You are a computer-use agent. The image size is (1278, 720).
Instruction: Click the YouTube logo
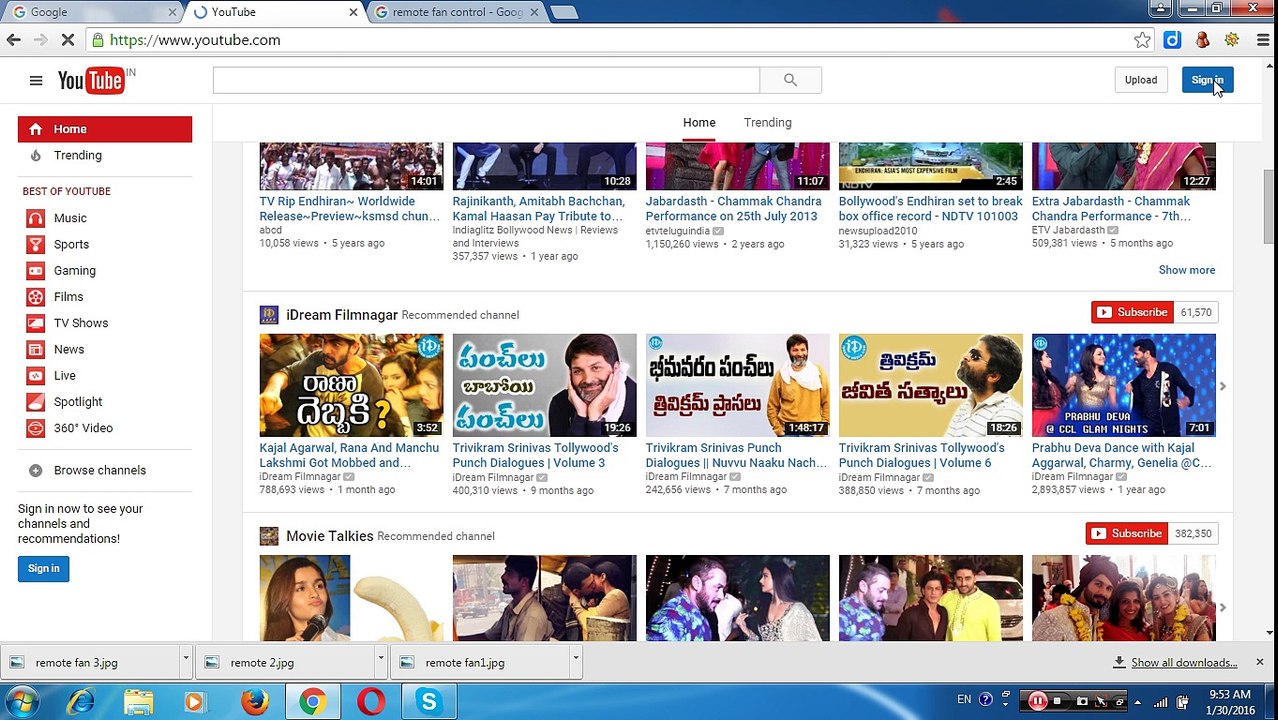tap(91, 81)
